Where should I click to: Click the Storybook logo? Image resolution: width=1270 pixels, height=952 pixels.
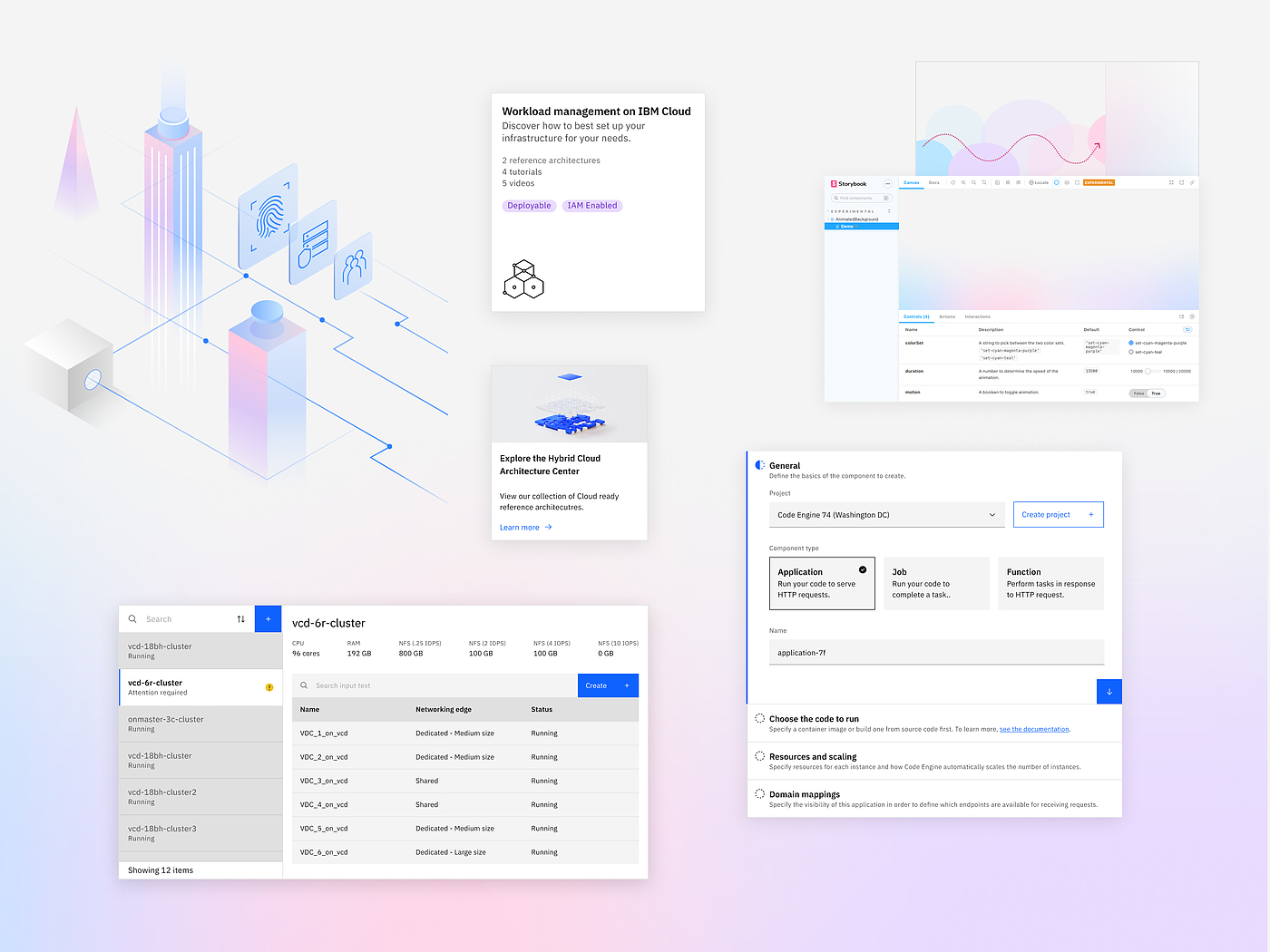tap(848, 183)
